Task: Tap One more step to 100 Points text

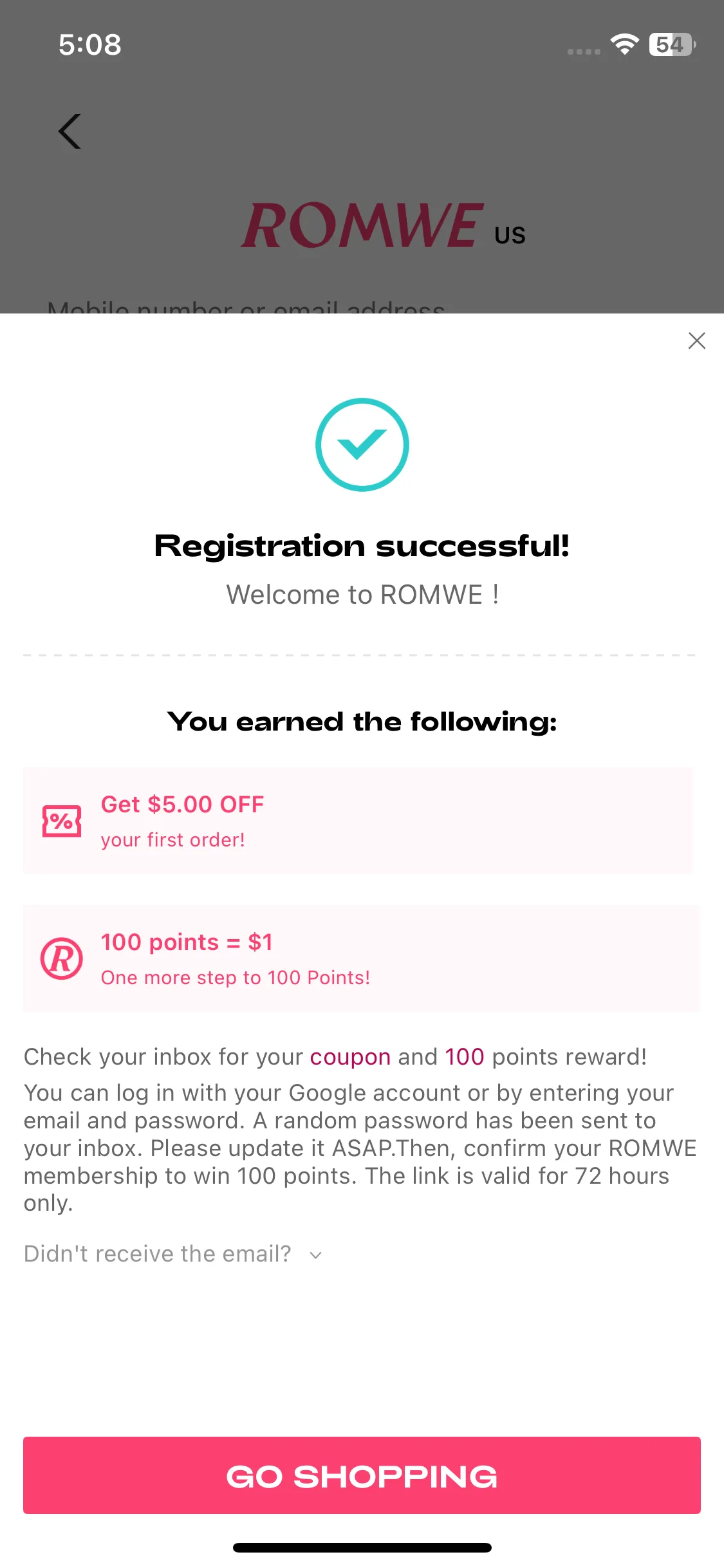Action: (x=236, y=978)
